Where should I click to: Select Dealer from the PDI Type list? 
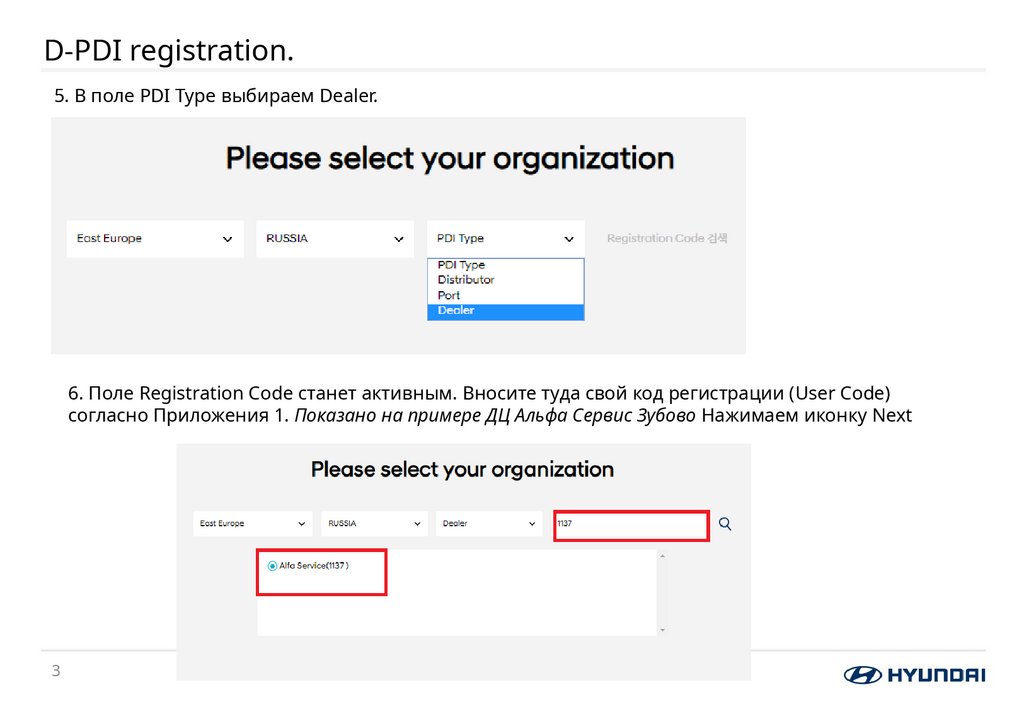tap(505, 310)
